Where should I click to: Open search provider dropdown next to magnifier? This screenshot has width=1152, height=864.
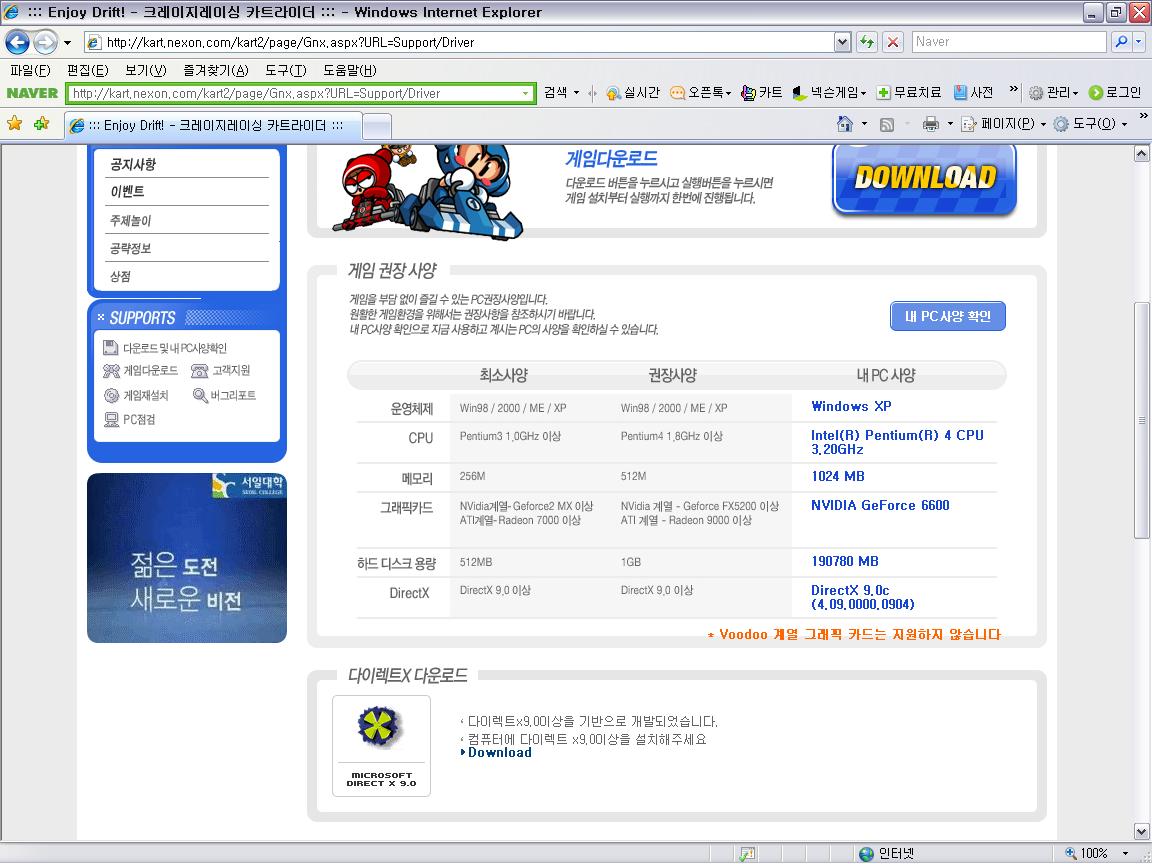click(1139, 42)
